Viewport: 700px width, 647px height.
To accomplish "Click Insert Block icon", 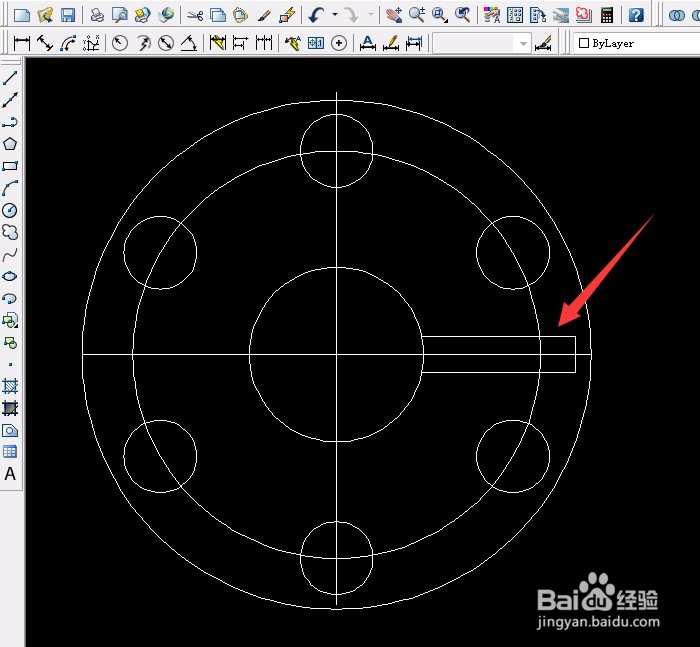I will [10, 320].
